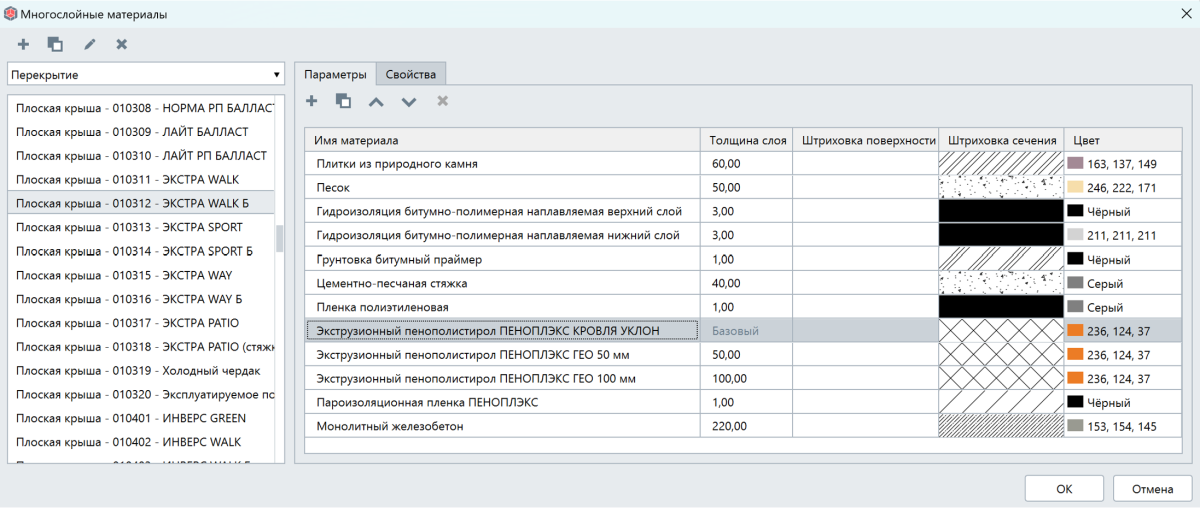Click the color swatch of the Песок layer
The height and width of the screenshot is (508, 1200).
point(1076,187)
